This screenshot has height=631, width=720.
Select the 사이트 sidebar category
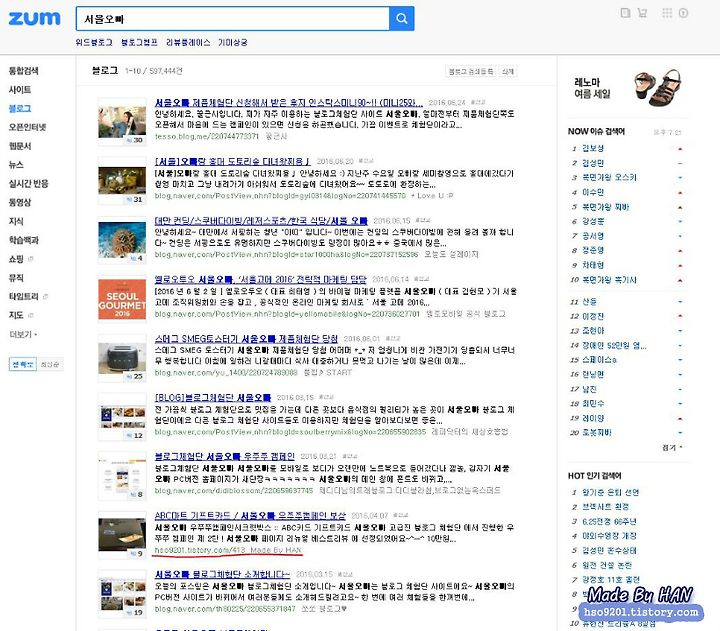pyautogui.click(x=20, y=90)
